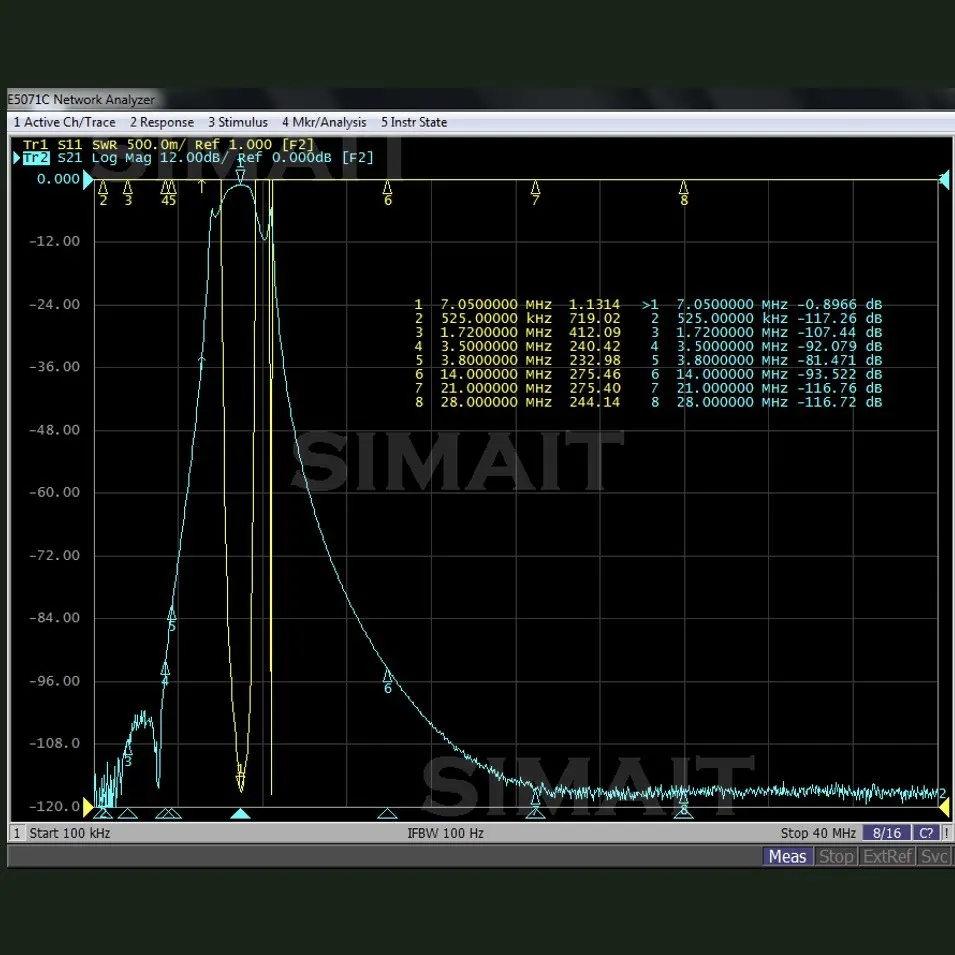Open the 3 Stimulus menu
This screenshot has height=955, width=955.
click(x=238, y=122)
